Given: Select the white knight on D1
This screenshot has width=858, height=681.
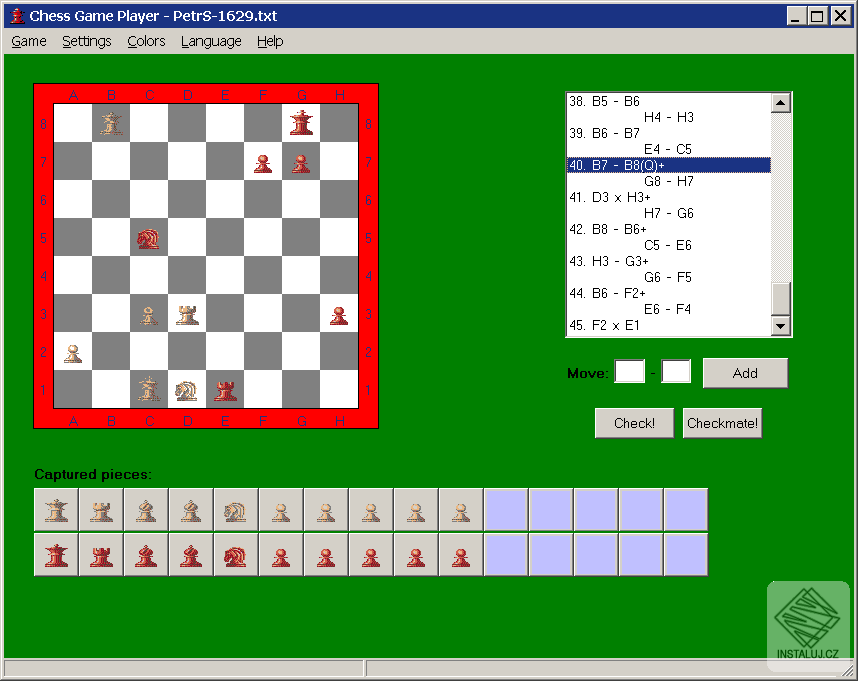Looking at the screenshot, I should (187, 390).
